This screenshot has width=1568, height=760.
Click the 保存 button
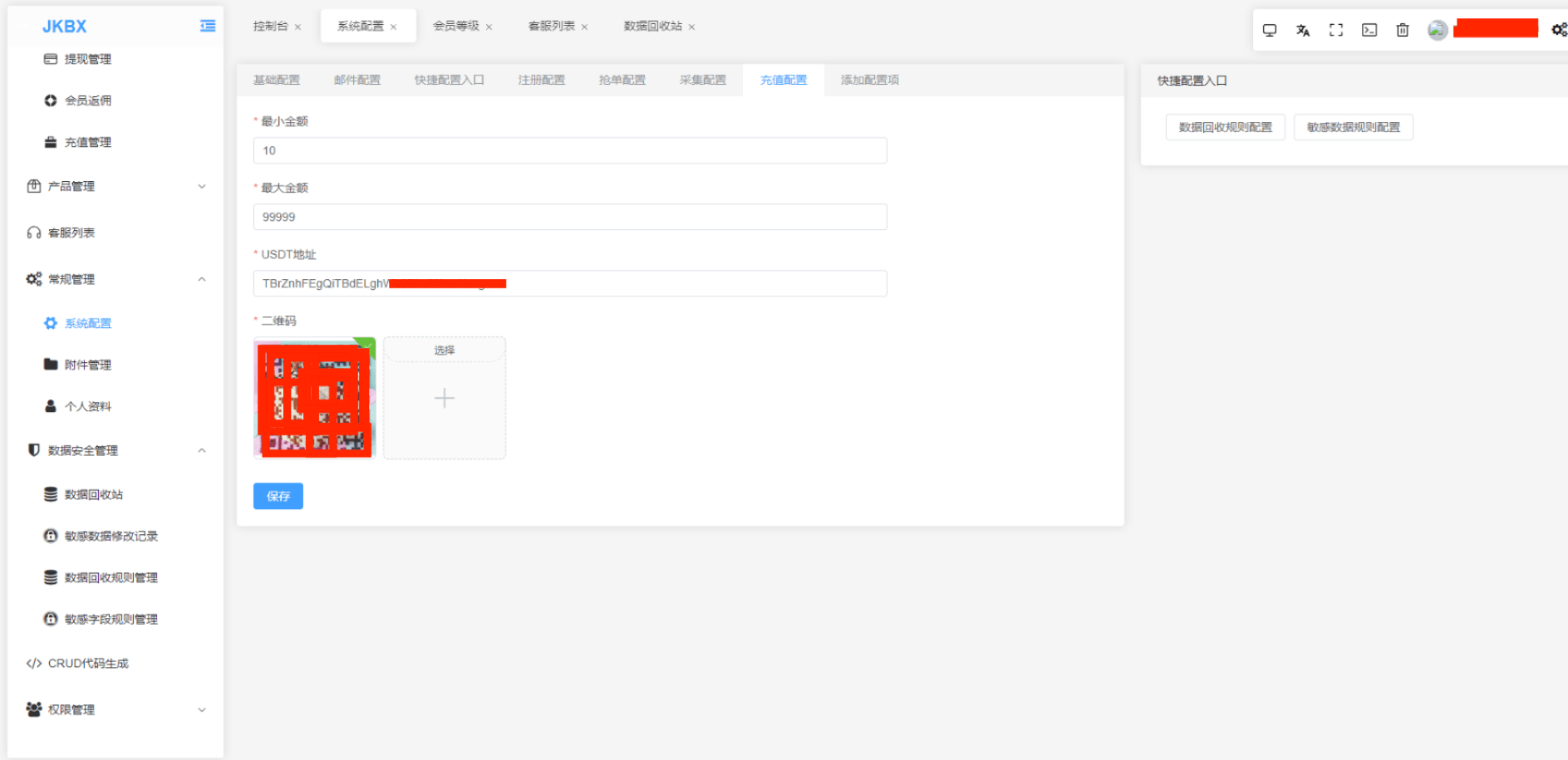coord(278,496)
